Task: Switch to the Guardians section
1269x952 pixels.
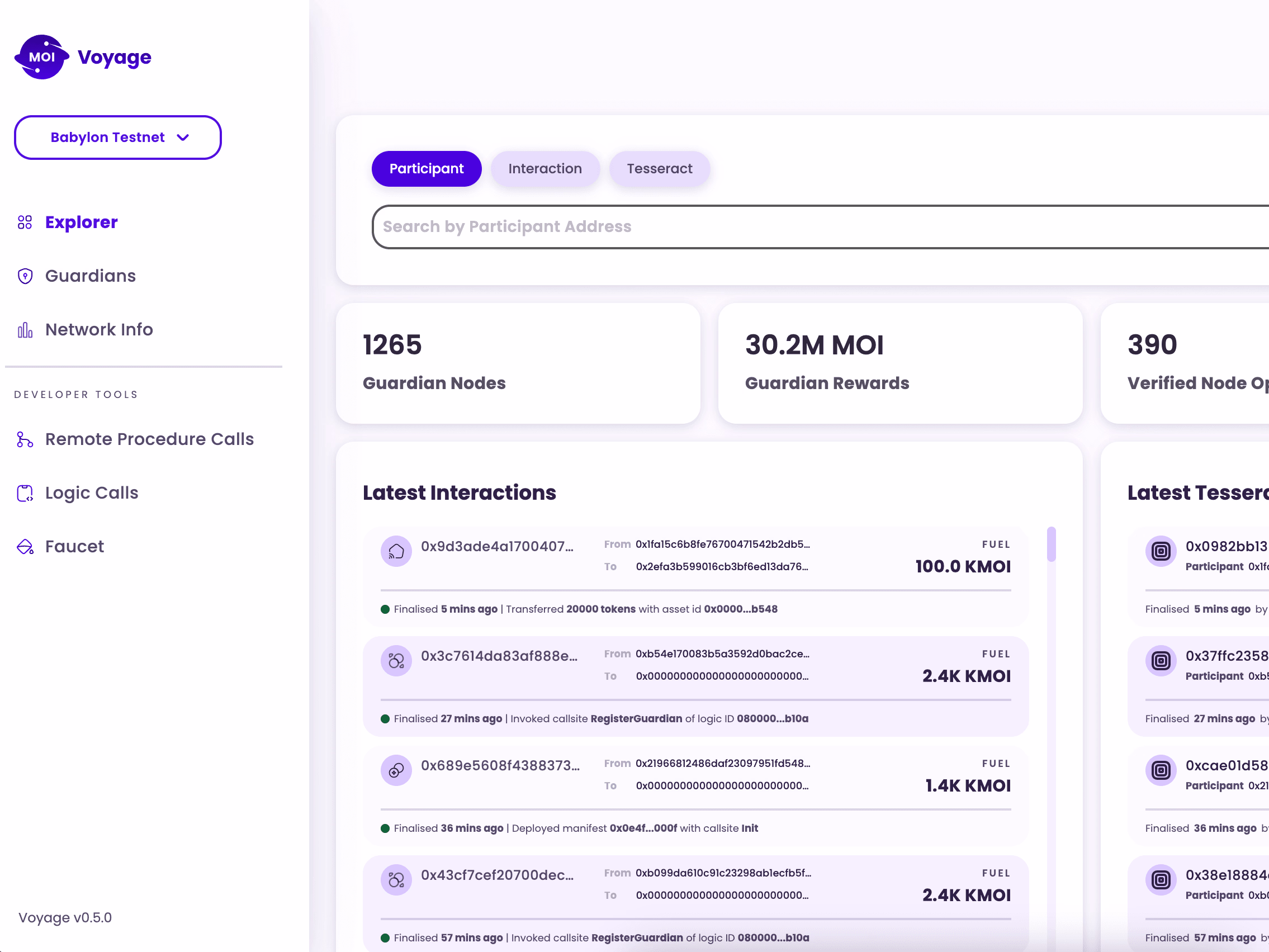Action: click(x=91, y=276)
